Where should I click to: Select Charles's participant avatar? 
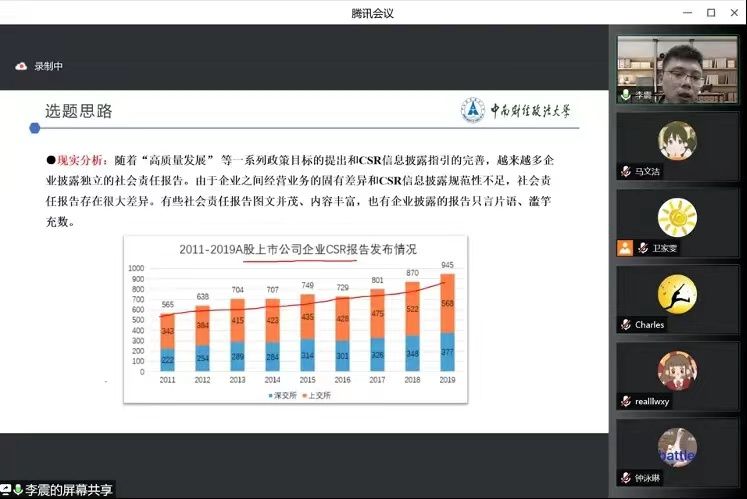677,294
